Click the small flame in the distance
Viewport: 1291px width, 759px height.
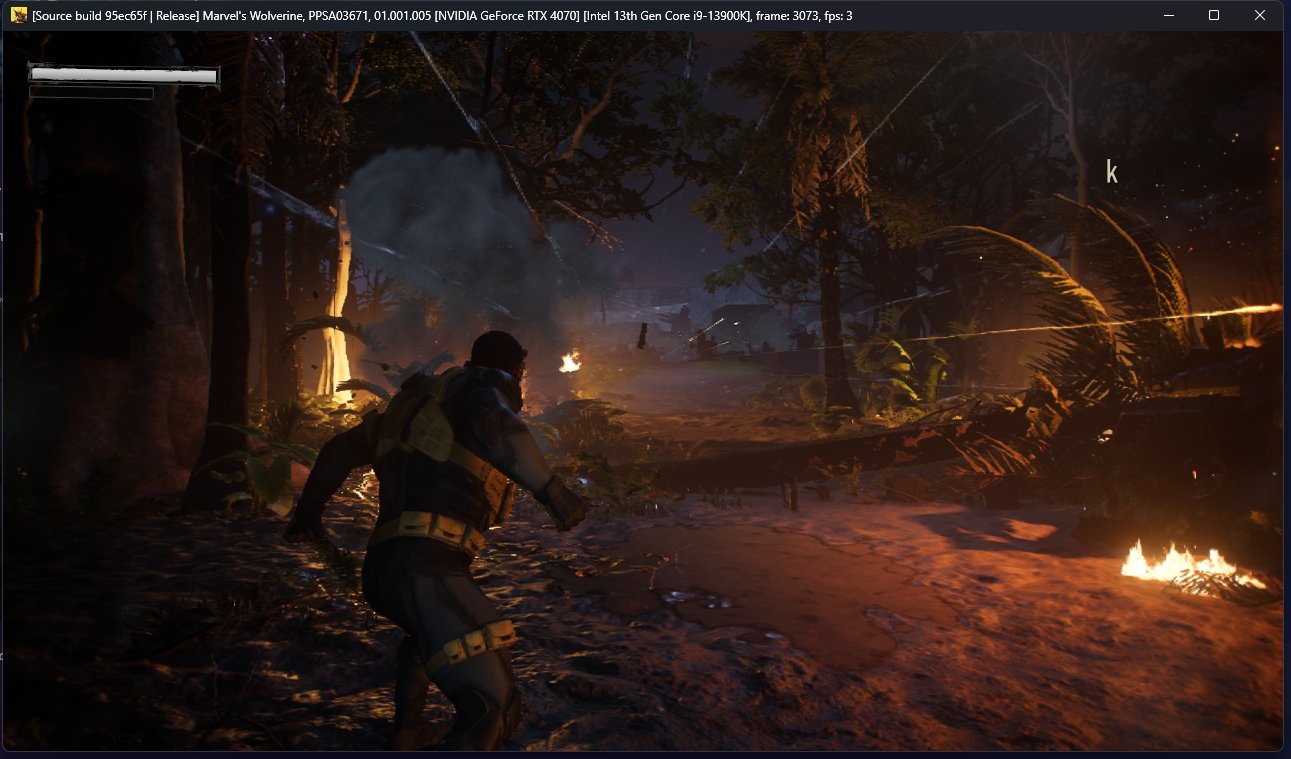click(570, 361)
